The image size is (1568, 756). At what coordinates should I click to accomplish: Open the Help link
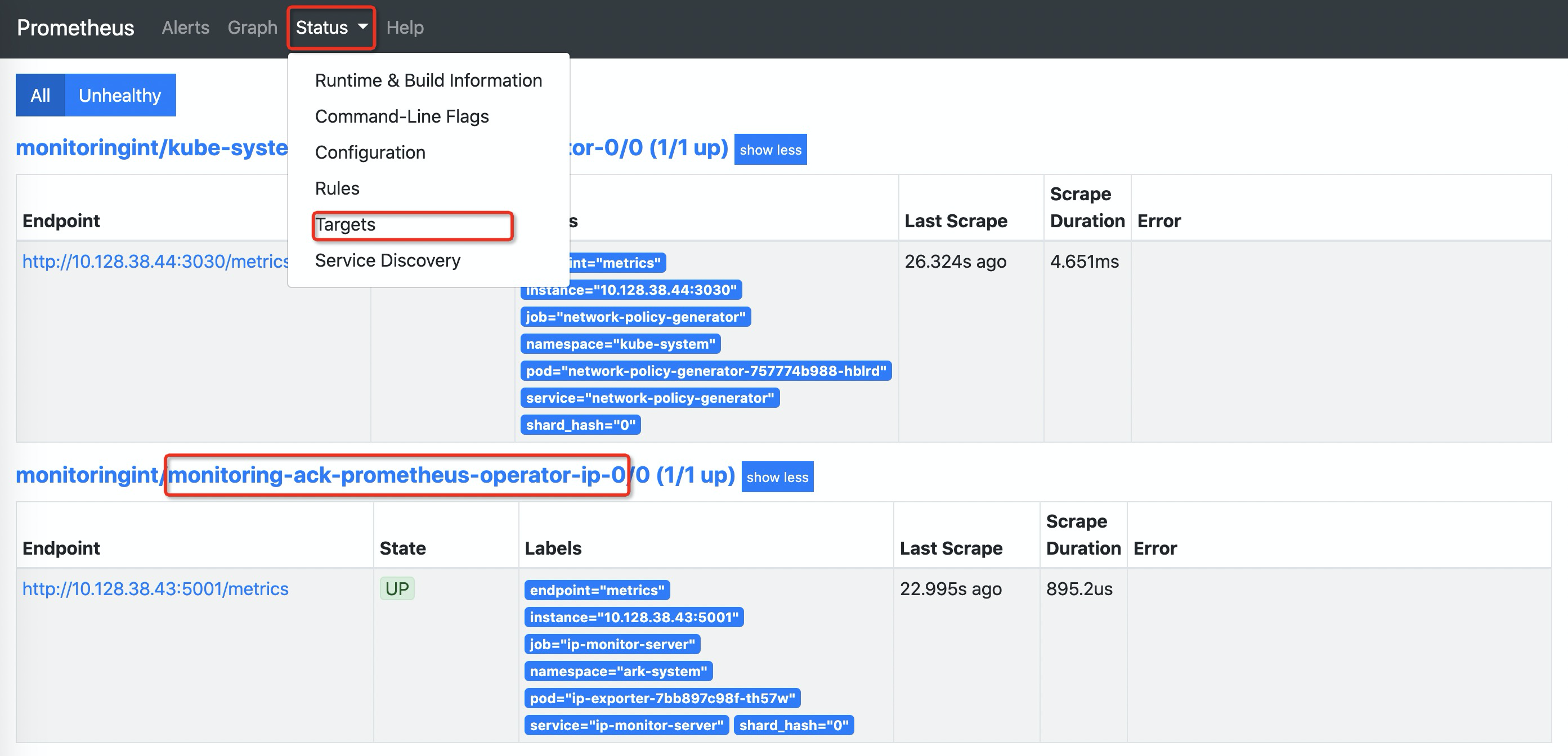(x=405, y=28)
